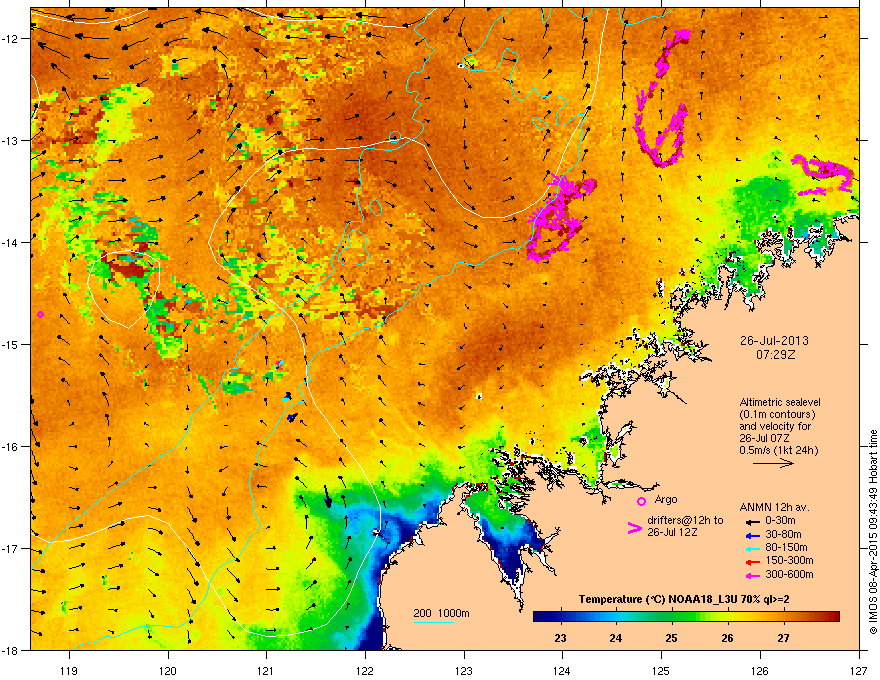This screenshot has height=680, width=880.
Task: Click the longitude axis label 126
Action: [x=760, y=670]
